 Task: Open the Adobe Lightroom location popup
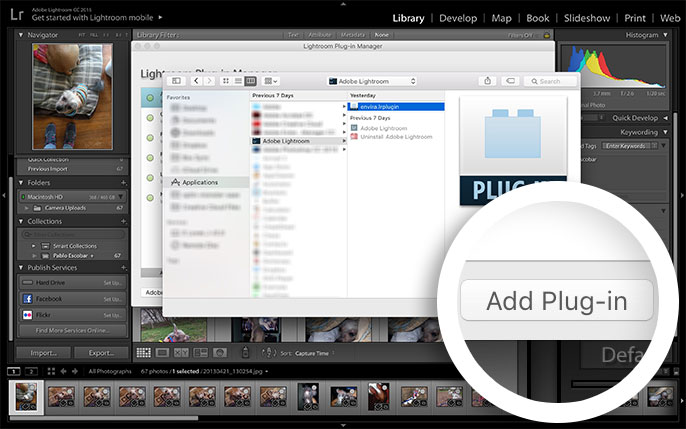tap(372, 81)
